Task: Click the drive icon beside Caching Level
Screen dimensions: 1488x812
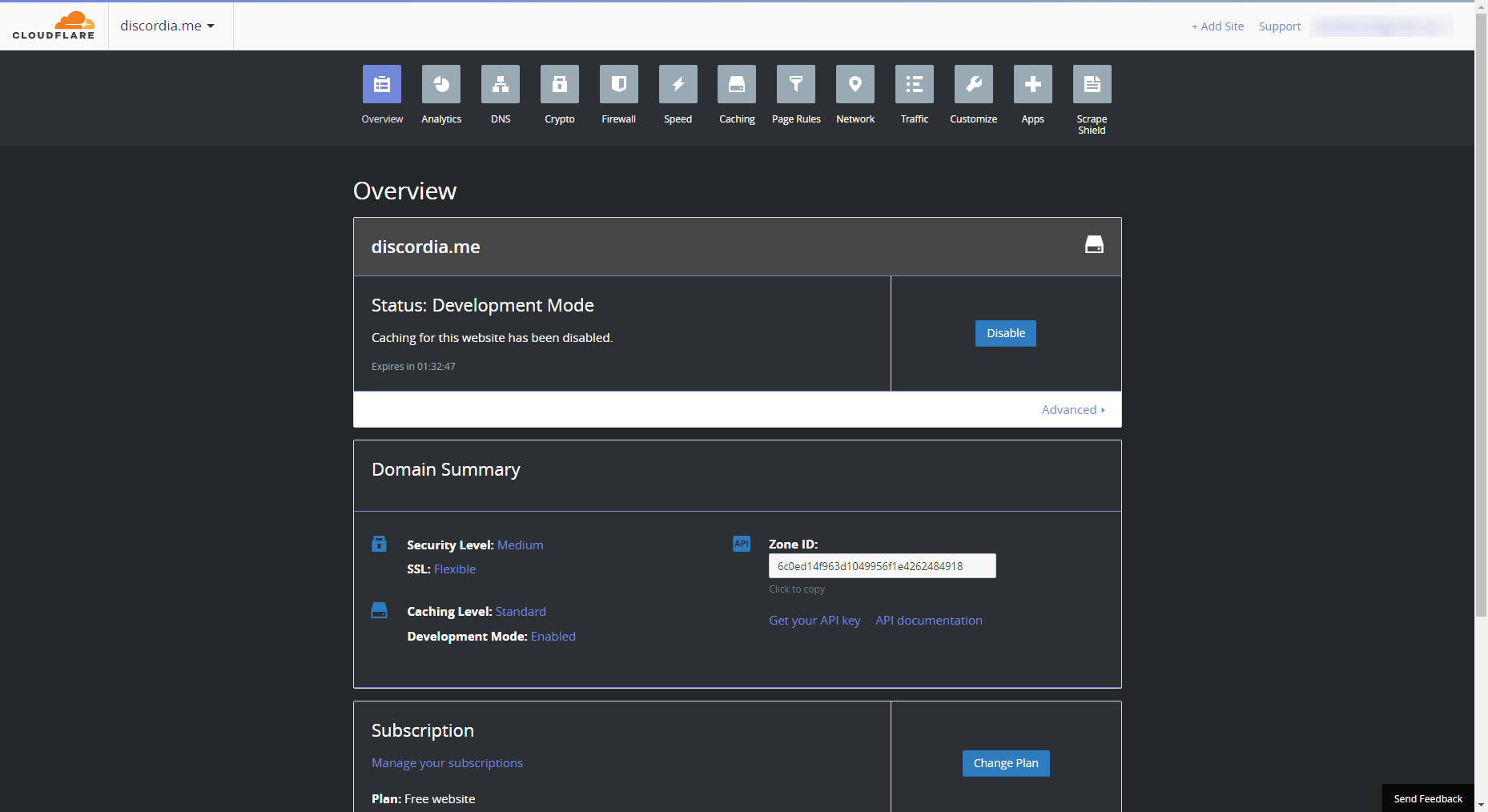Action: pos(380,610)
